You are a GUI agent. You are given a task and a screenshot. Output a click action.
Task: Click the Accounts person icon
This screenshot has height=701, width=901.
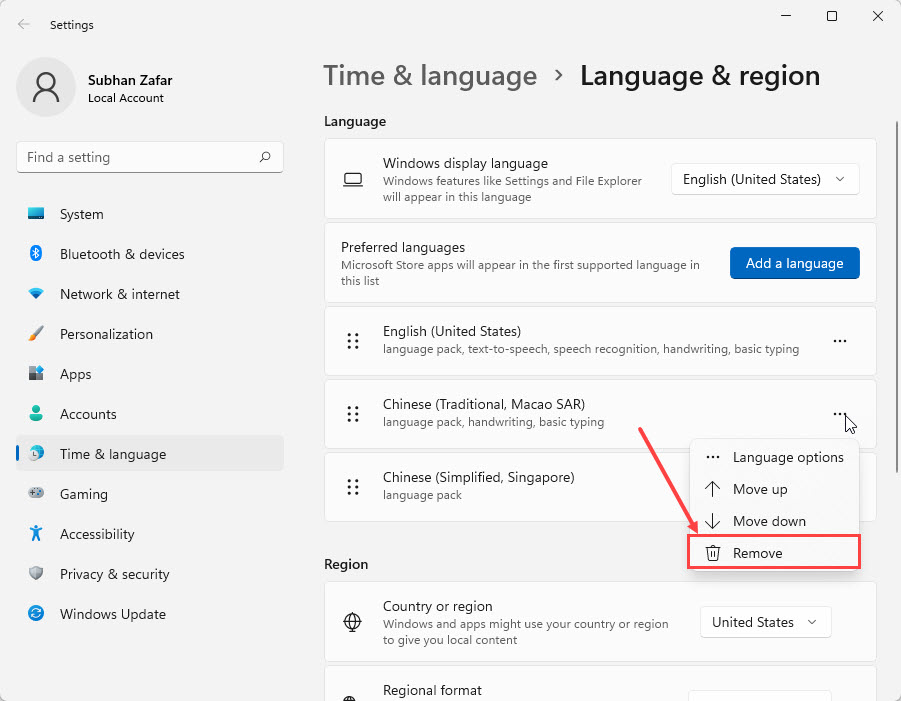tap(36, 413)
